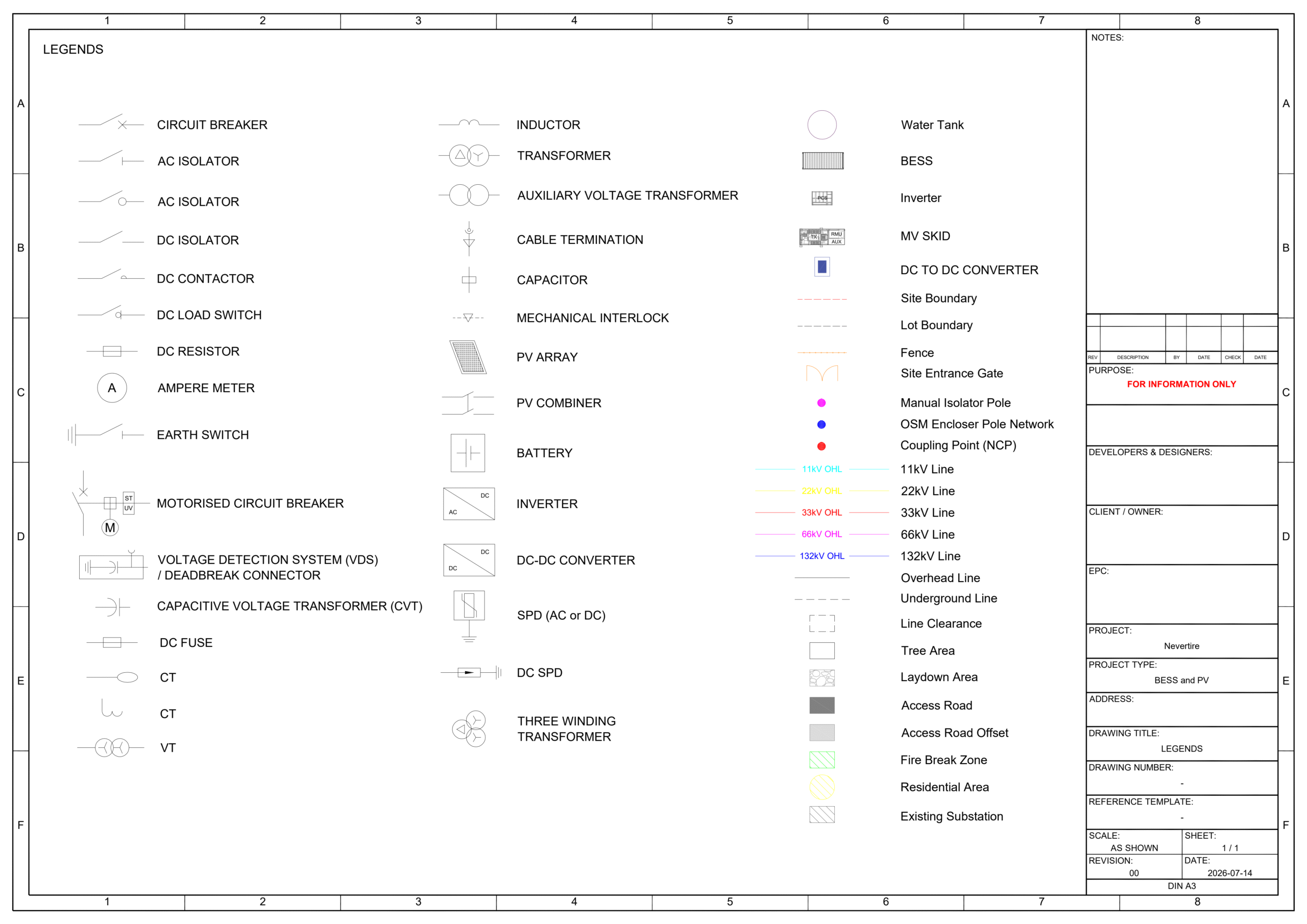Click the Water Tank circle symbol
1307x924 pixels.
pos(822,125)
